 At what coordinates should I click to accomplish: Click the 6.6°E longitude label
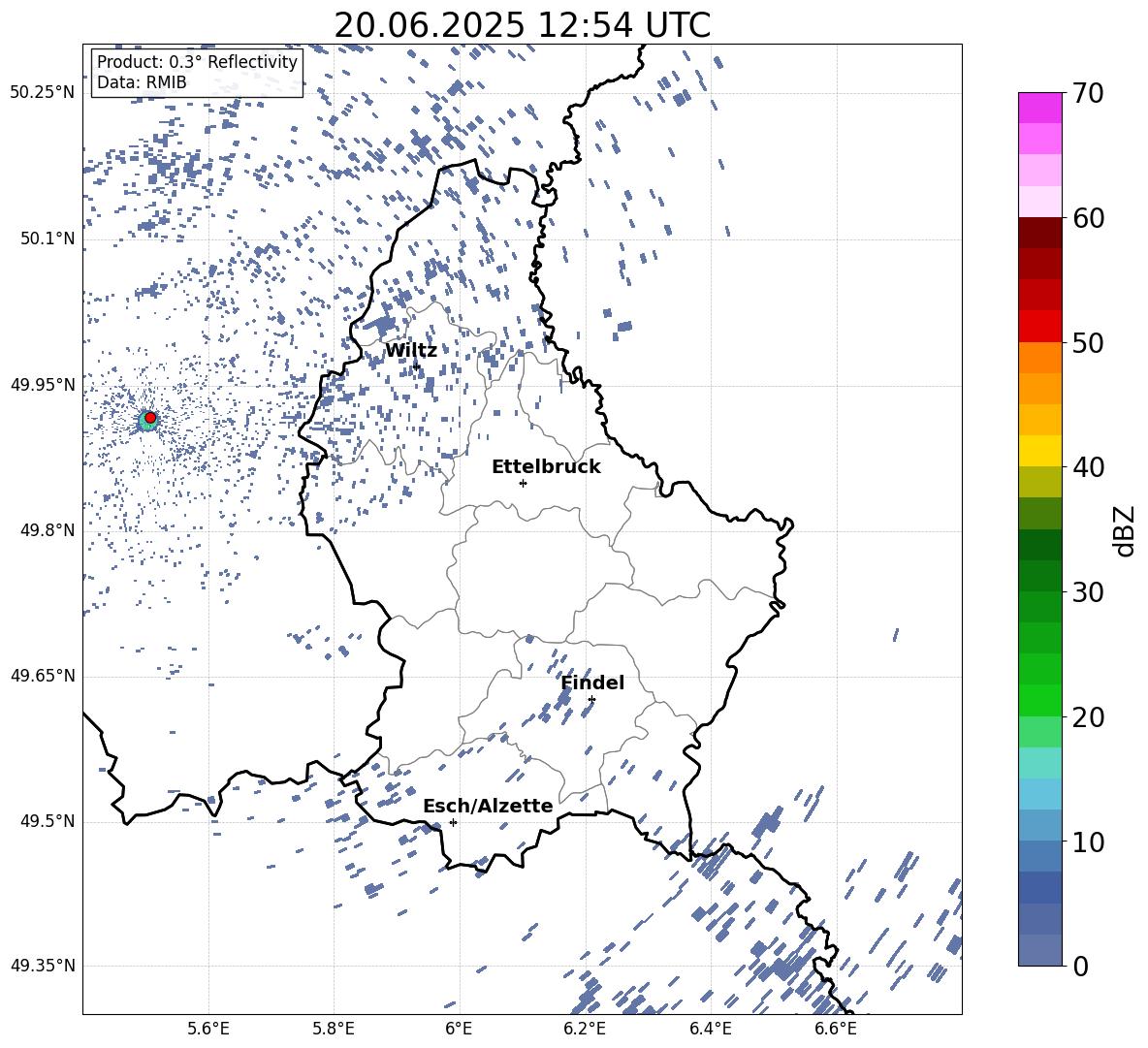click(x=836, y=1029)
